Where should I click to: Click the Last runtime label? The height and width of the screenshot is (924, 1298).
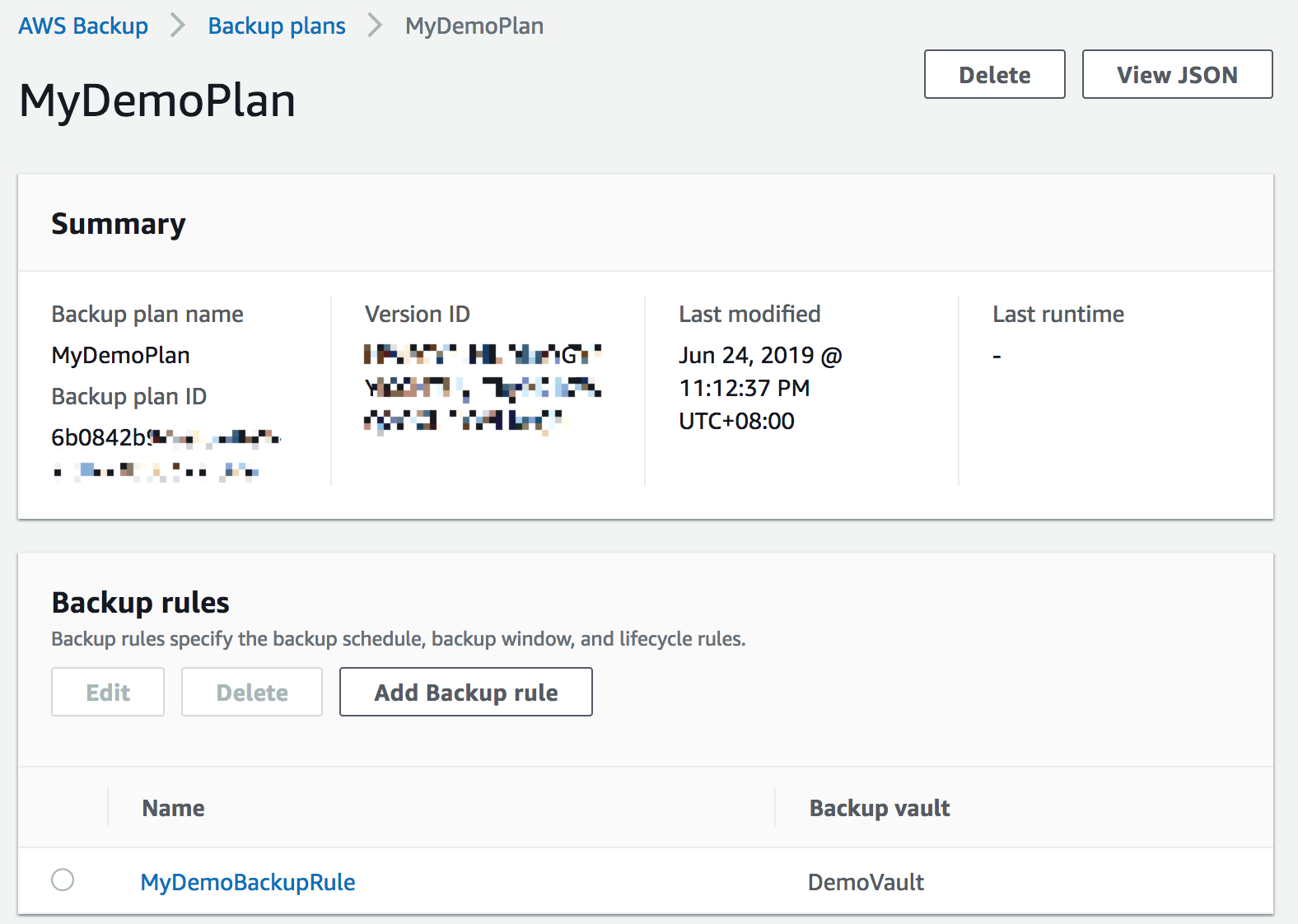click(1058, 314)
